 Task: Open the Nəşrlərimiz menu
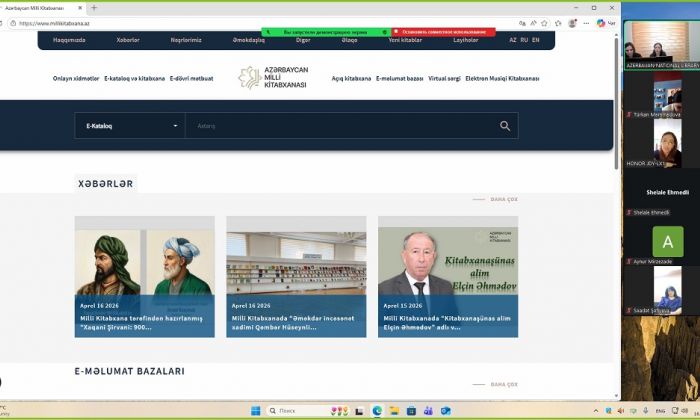(x=184, y=40)
